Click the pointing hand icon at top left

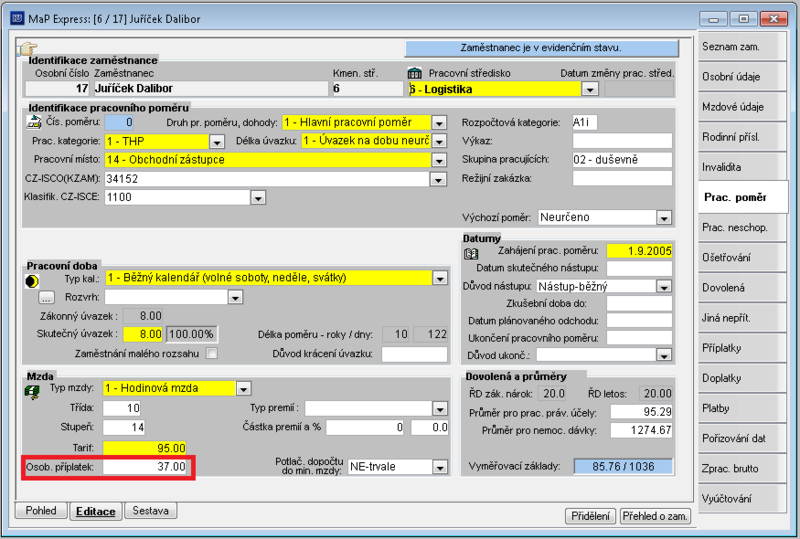28,49
